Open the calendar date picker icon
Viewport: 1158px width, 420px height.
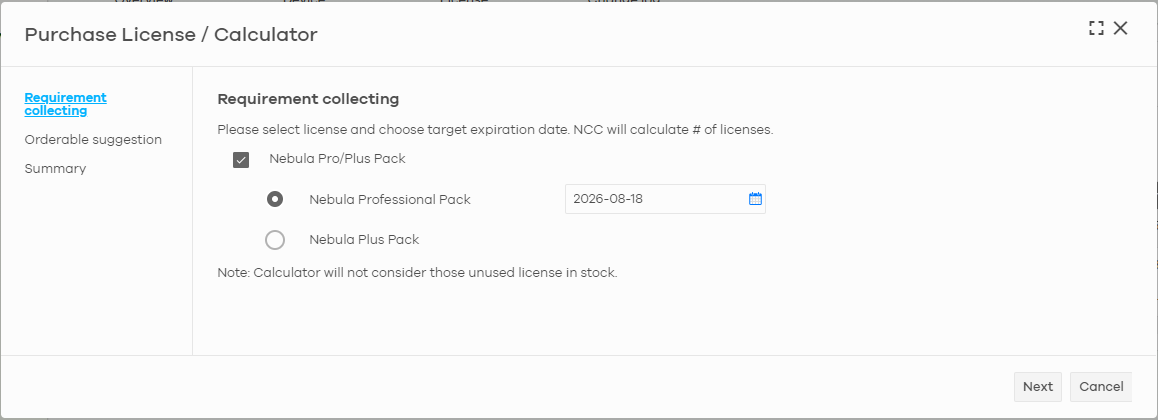pyautogui.click(x=755, y=199)
